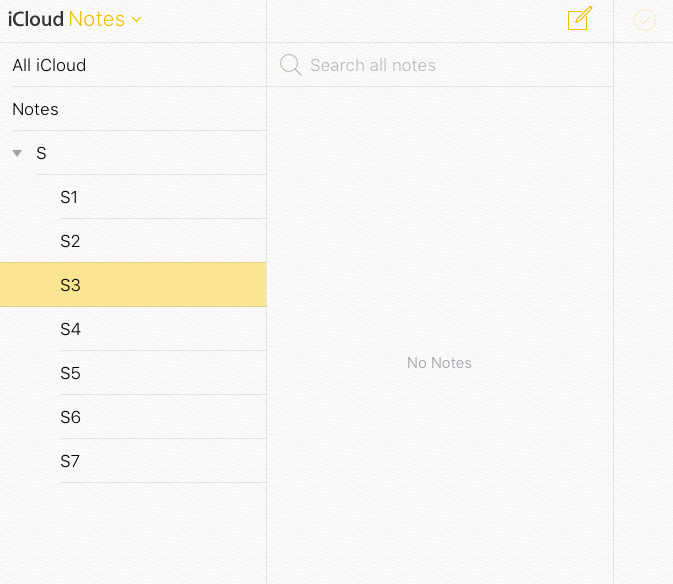Click the checklist checkmark icon

[x=645, y=20]
